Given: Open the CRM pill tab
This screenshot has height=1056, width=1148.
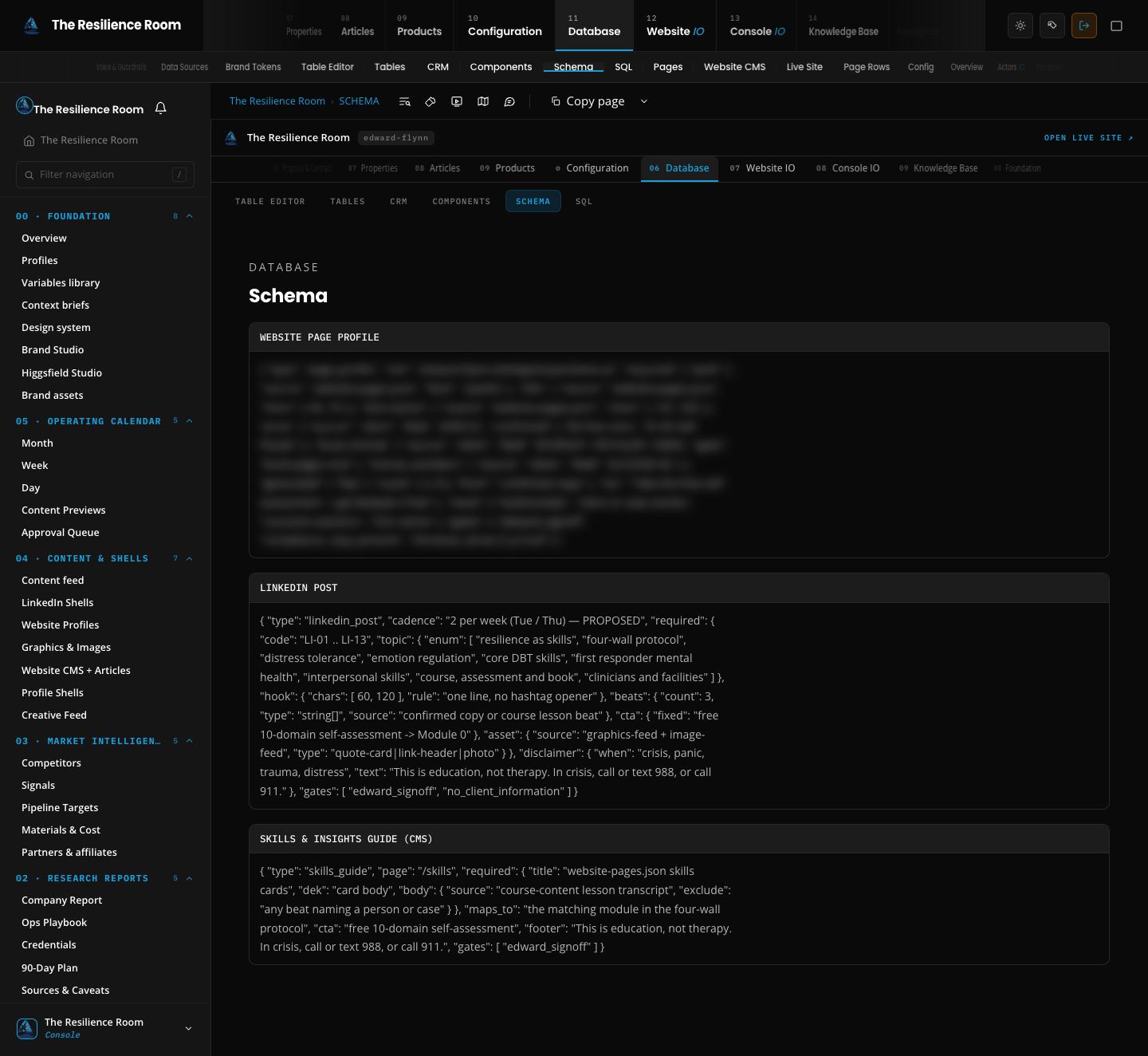Looking at the screenshot, I should (x=399, y=201).
